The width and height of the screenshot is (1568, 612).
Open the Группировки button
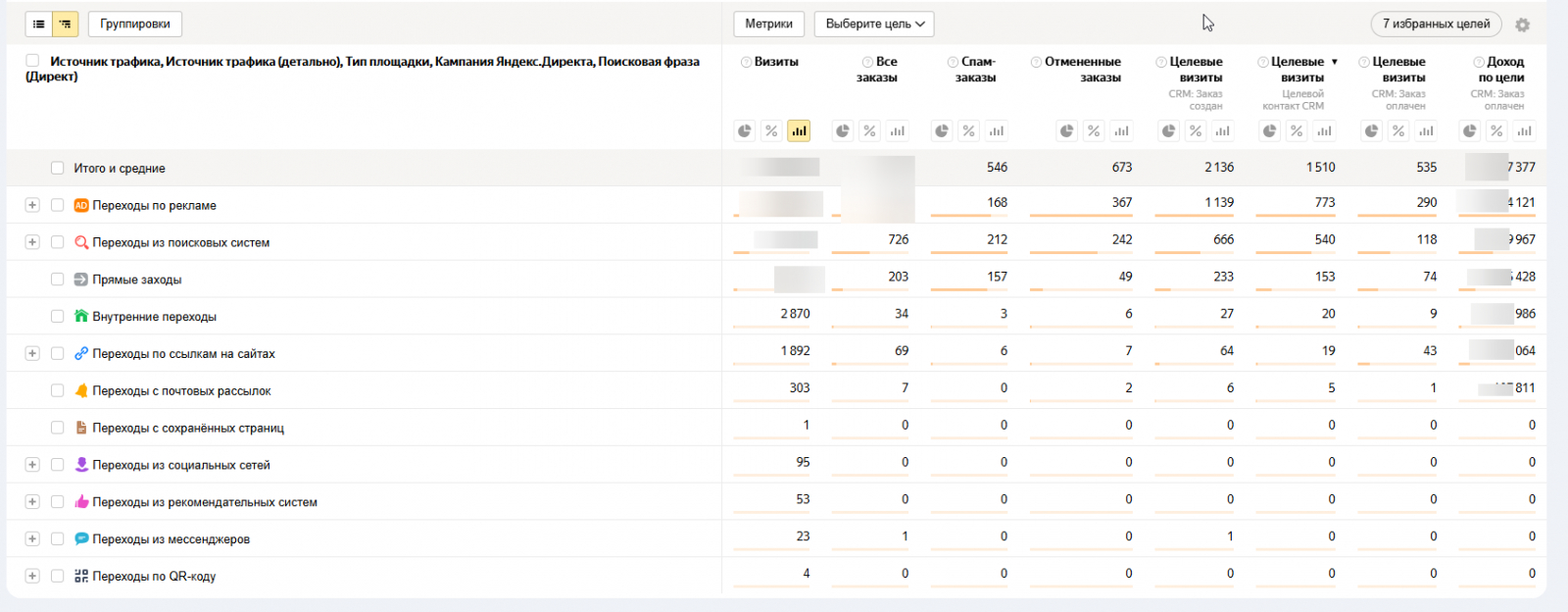coord(134,24)
